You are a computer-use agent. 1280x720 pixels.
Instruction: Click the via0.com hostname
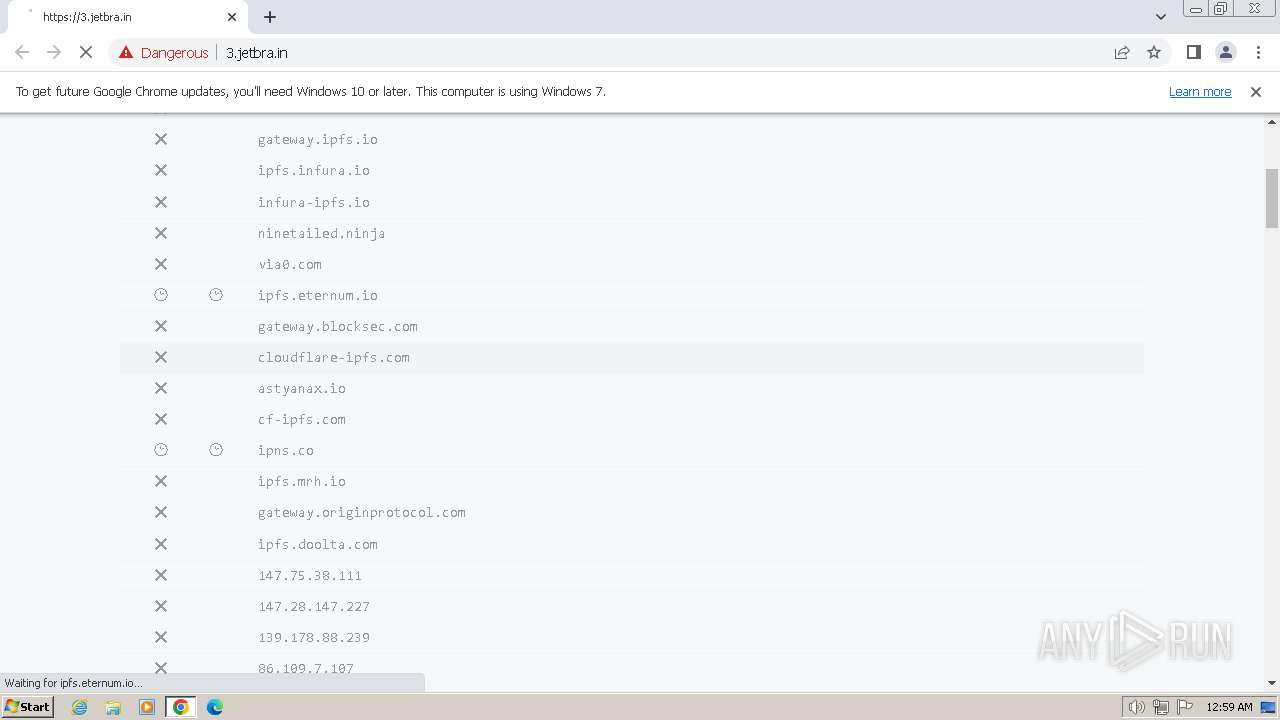pos(290,264)
